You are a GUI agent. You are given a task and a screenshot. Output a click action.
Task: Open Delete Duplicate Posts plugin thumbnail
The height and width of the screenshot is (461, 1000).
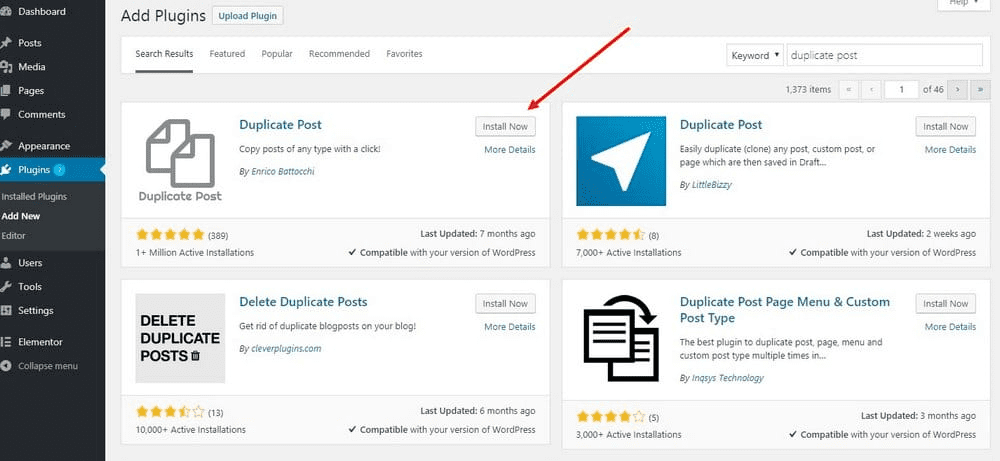click(180, 338)
